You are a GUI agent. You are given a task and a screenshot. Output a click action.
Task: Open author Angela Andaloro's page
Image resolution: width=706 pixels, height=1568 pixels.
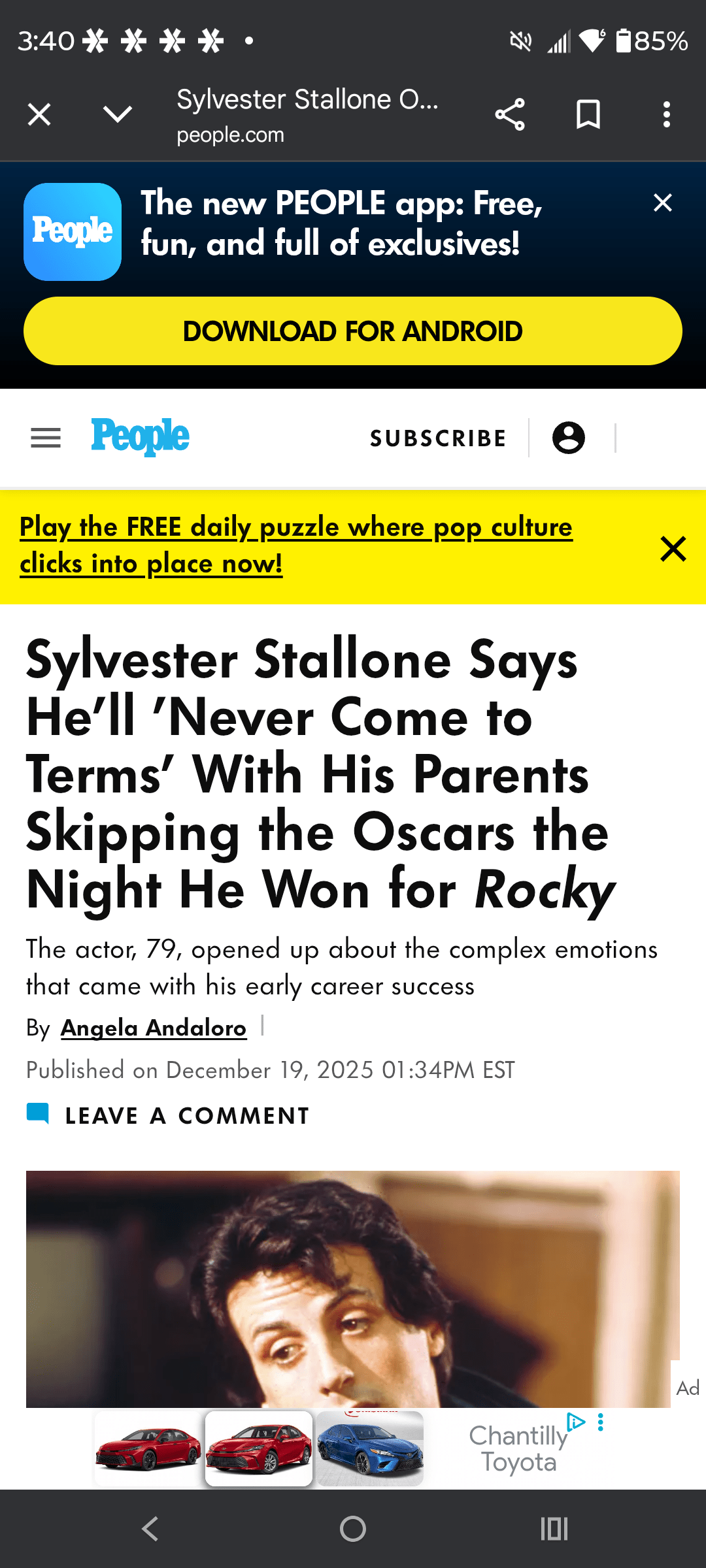tap(154, 1028)
